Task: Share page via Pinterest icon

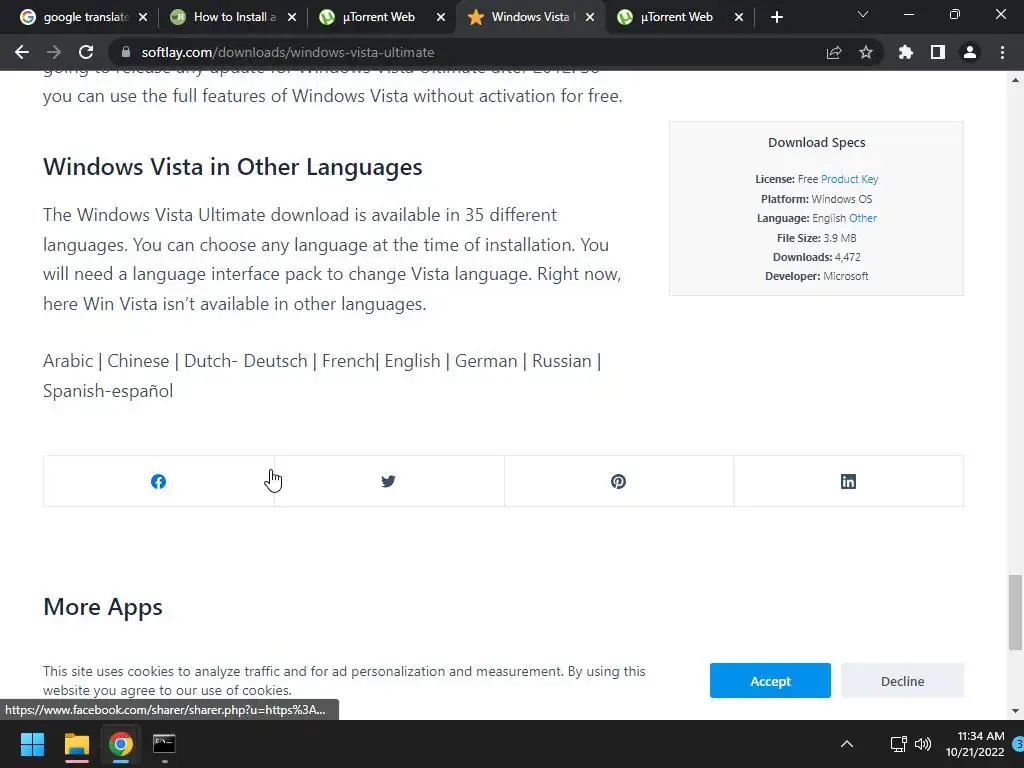Action: (x=618, y=481)
